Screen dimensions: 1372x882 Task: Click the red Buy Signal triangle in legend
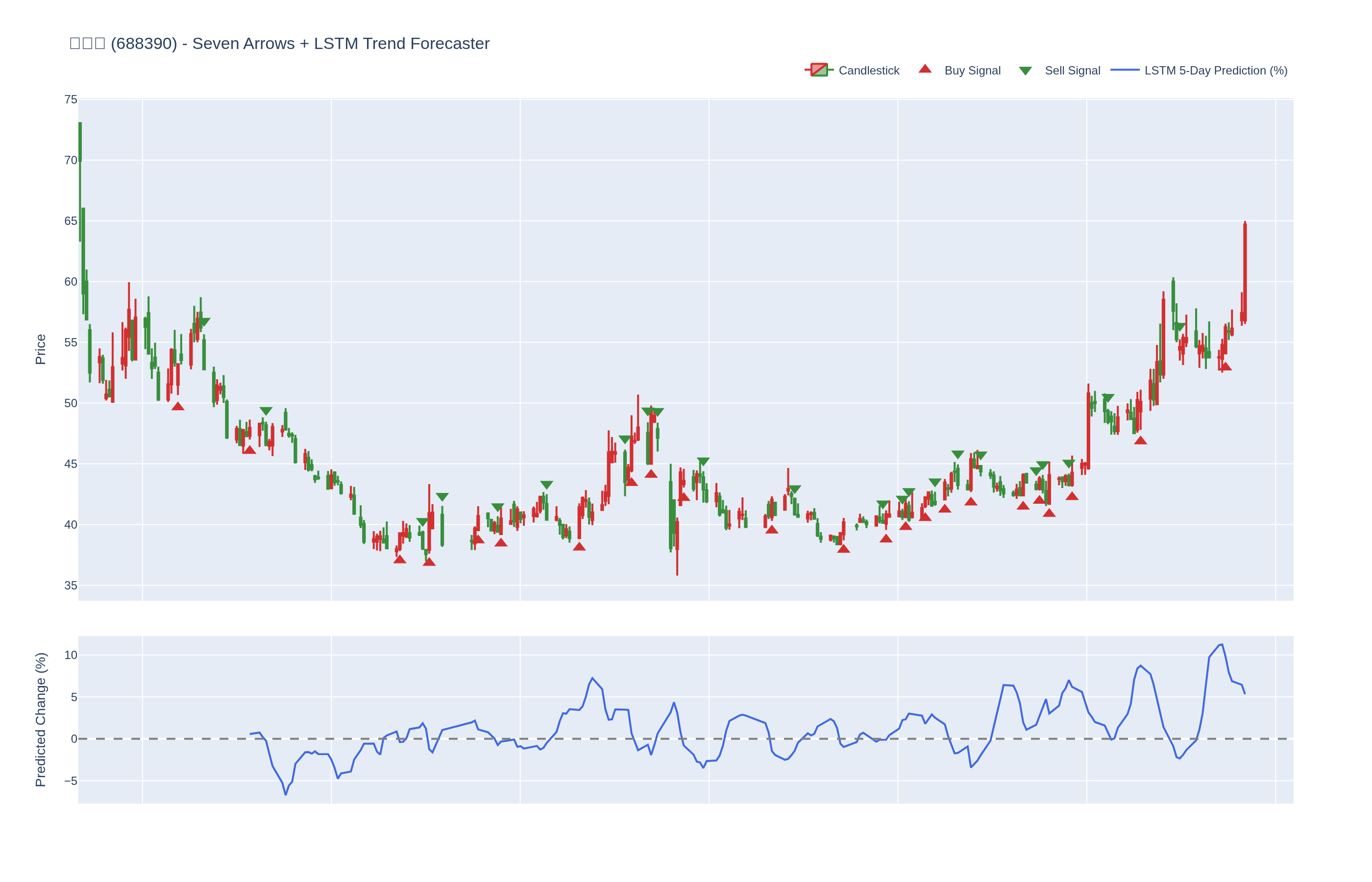point(925,69)
